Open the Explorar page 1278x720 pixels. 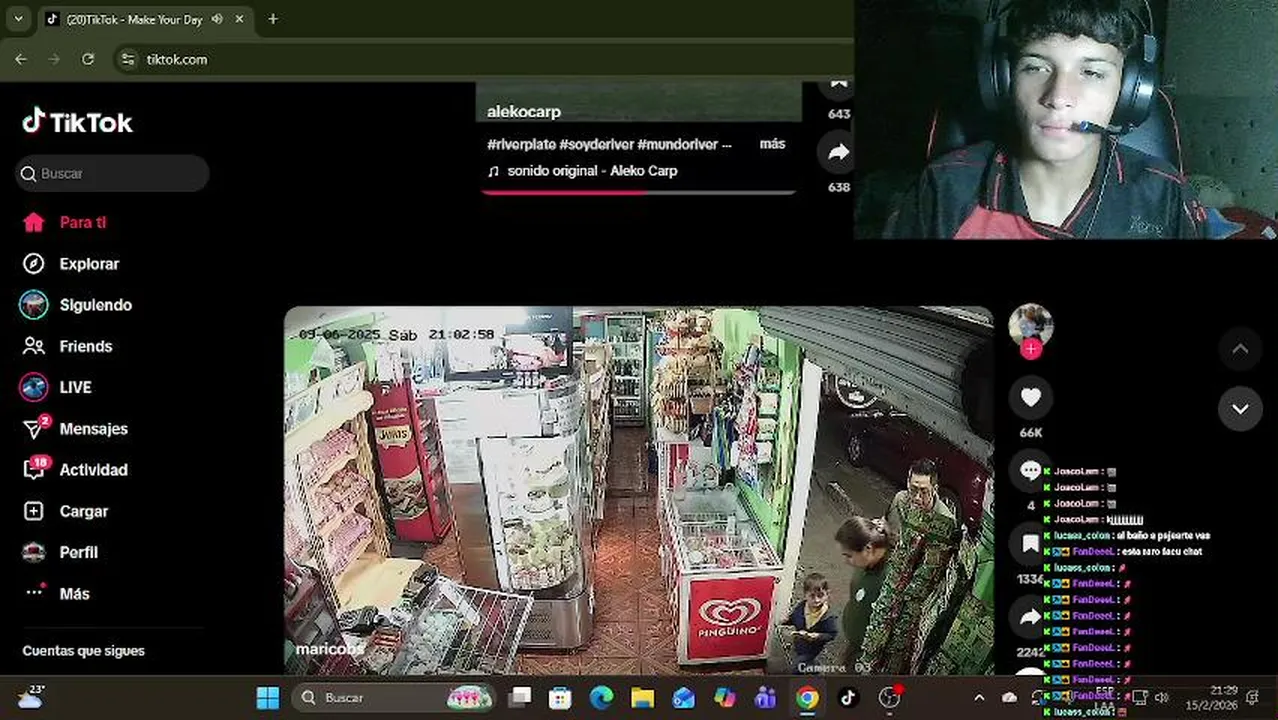(70, 264)
